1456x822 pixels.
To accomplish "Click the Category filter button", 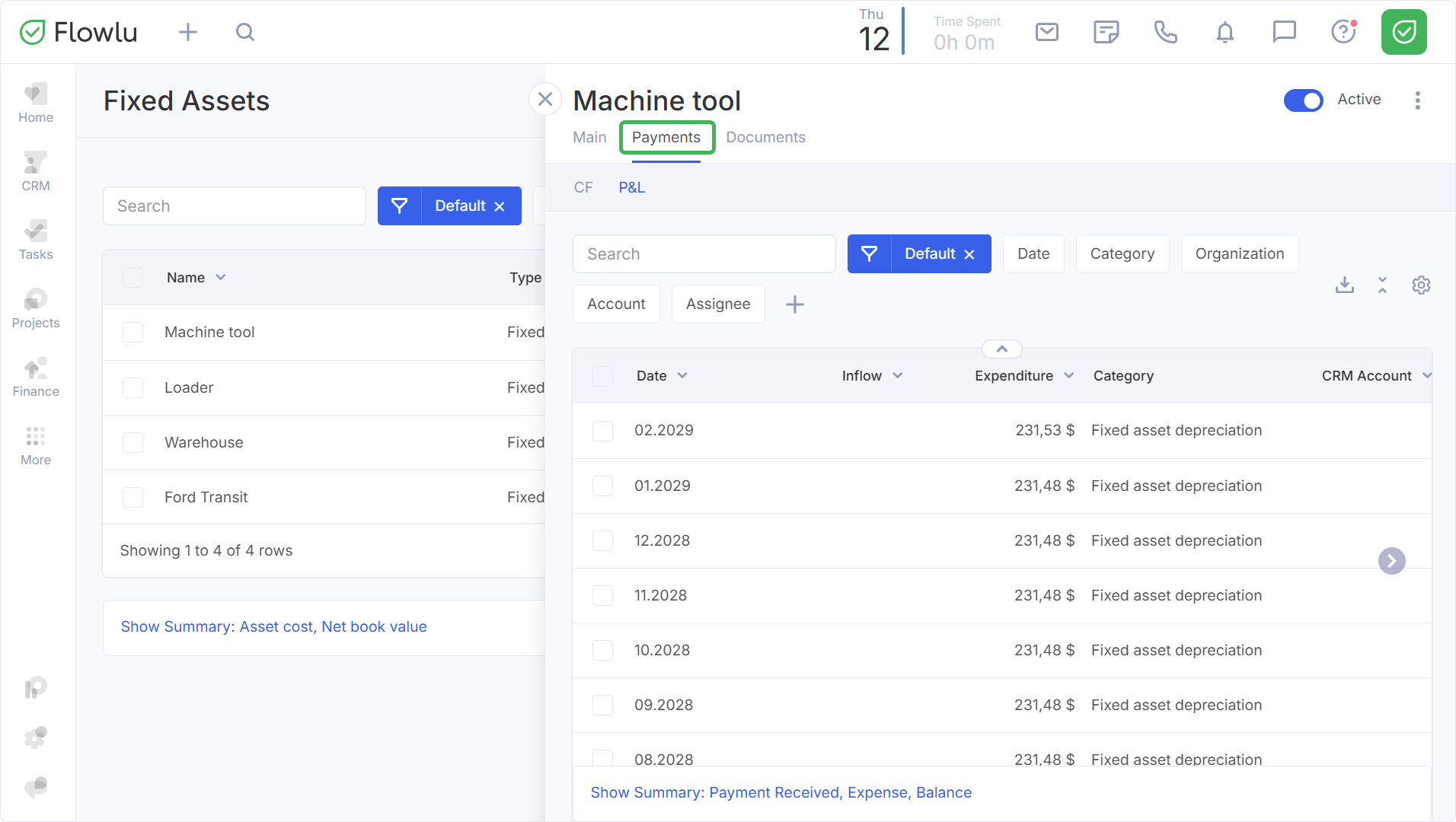I will (1122, 254).
